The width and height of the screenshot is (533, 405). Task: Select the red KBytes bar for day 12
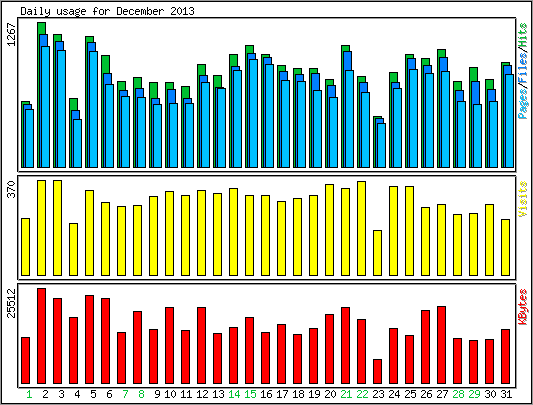coord(201,345)
